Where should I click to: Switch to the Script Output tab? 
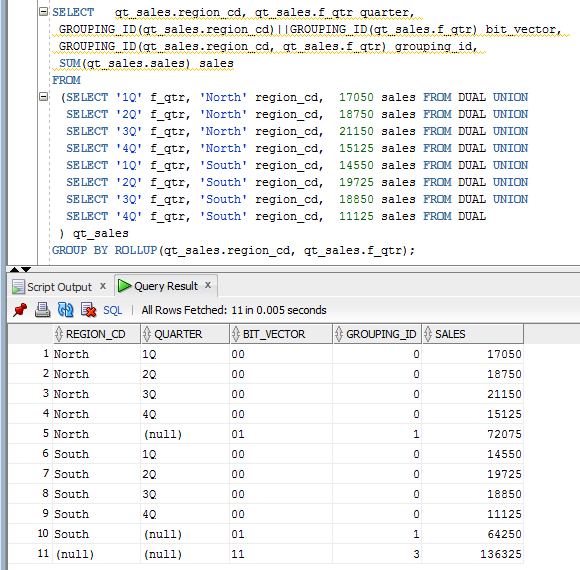[x=59, y=287]
